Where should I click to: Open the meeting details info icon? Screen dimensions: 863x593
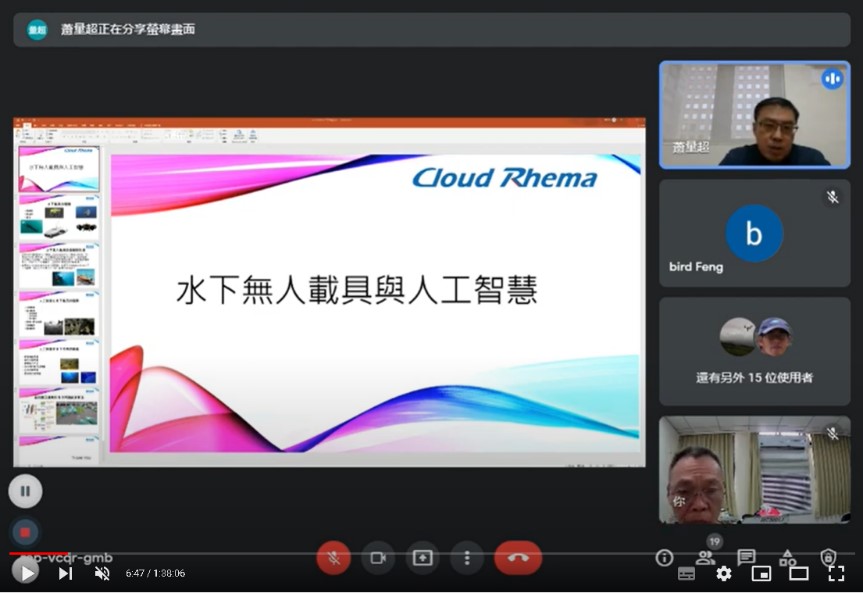[664, 558]
